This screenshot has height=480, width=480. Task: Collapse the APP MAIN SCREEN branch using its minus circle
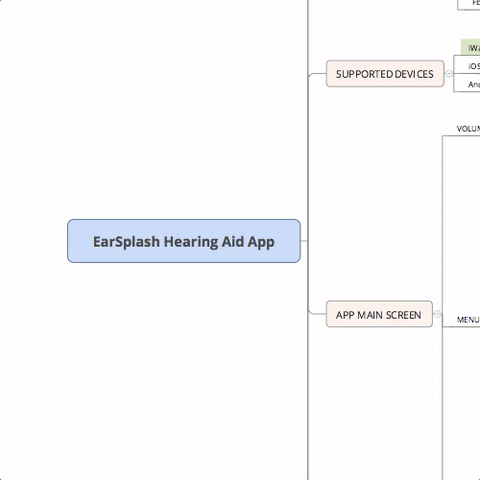click(x=438, y=314)
